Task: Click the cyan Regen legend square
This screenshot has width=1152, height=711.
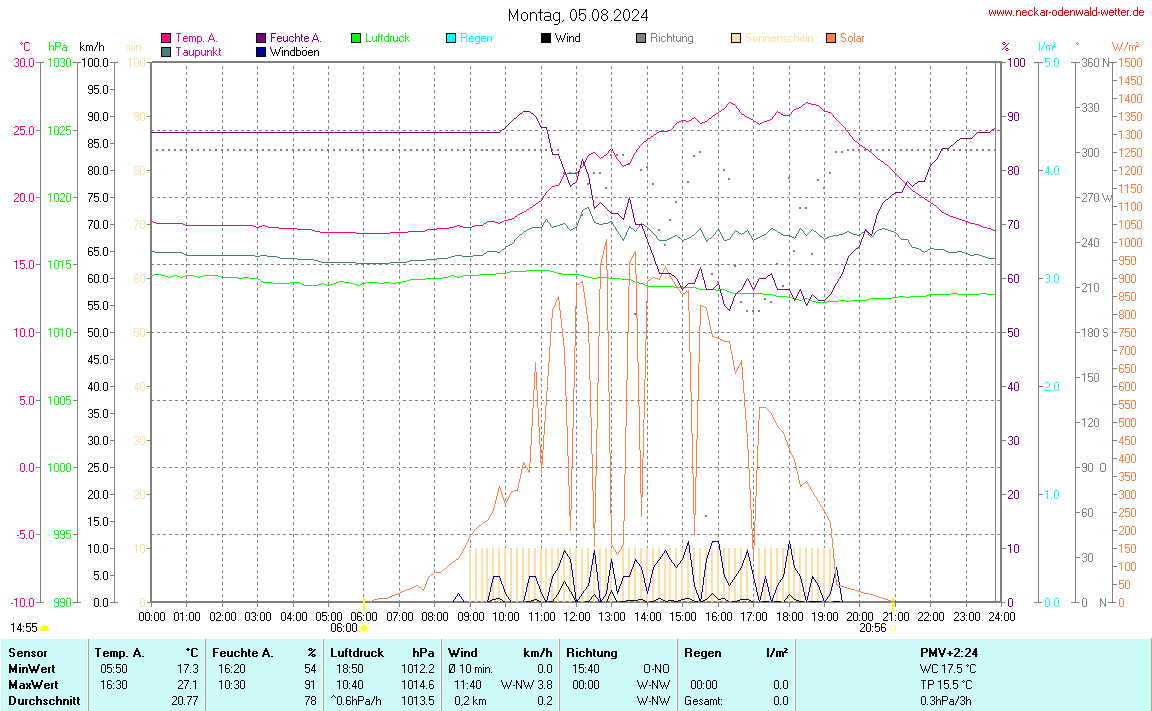Action: [x=451, y=39]
